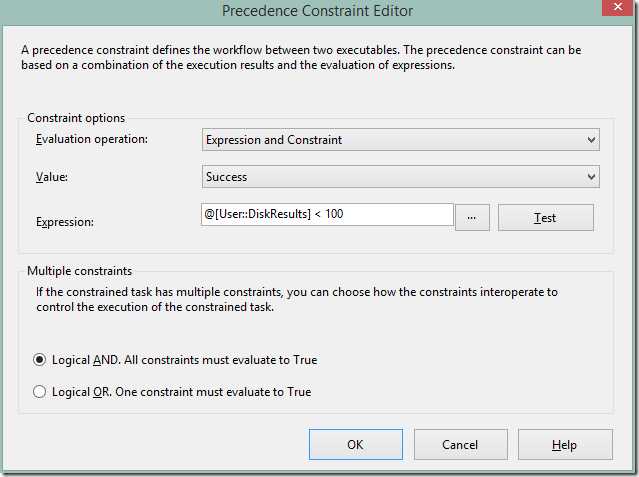Image resolution: width=639 pixels, height=477 pixels.
Task: Select the Logical AND radio option
Action: click(40, 360)
